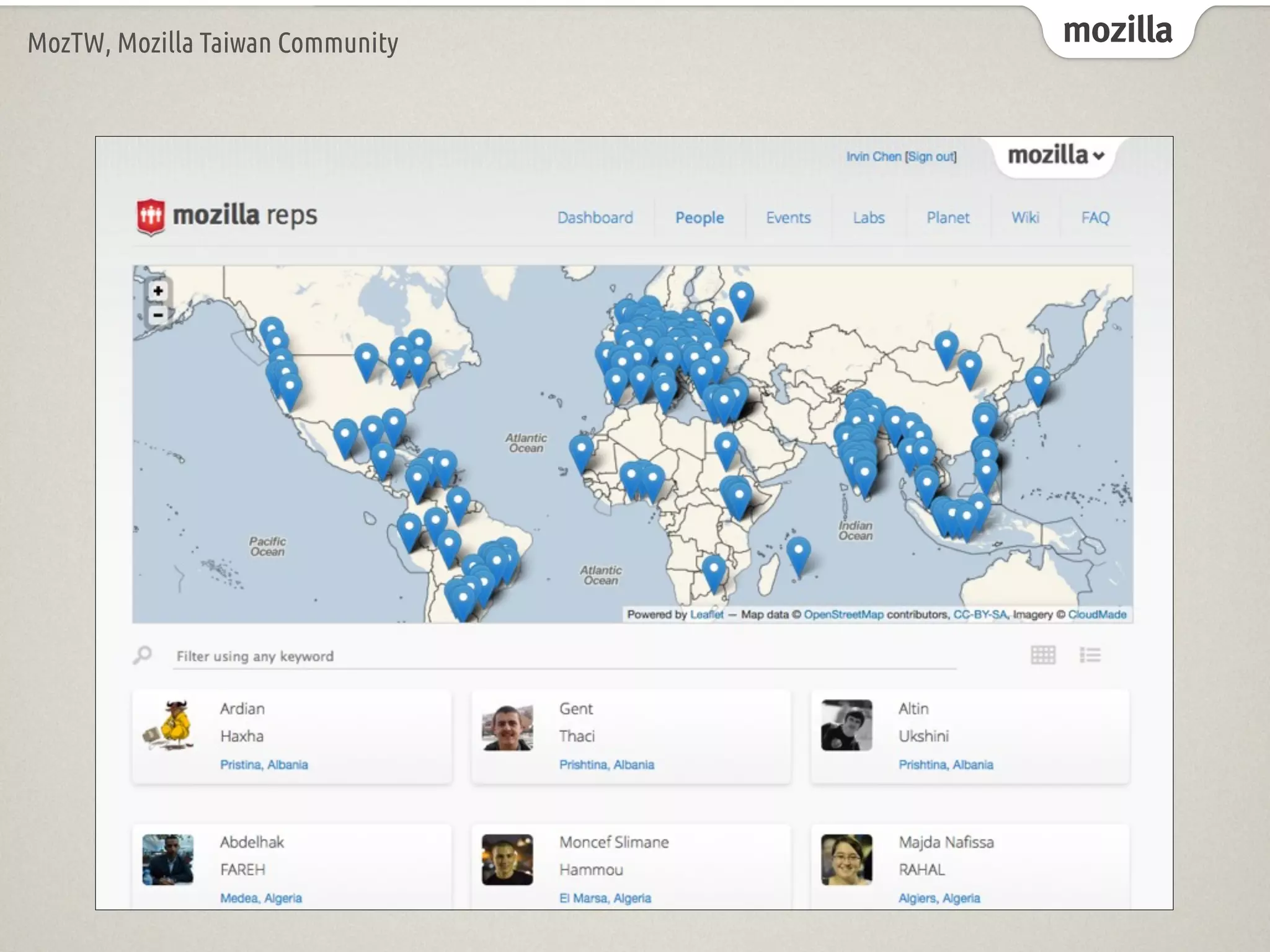Switch to list view icon
The image size is (1270, 952).
coord(1090,655)
